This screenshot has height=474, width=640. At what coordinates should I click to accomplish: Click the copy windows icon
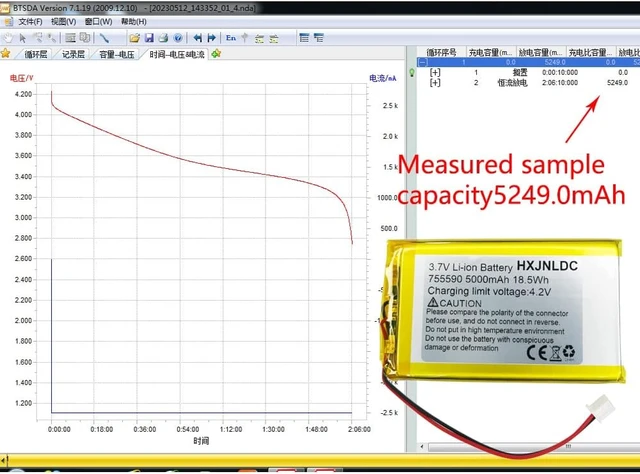point(85,38)
